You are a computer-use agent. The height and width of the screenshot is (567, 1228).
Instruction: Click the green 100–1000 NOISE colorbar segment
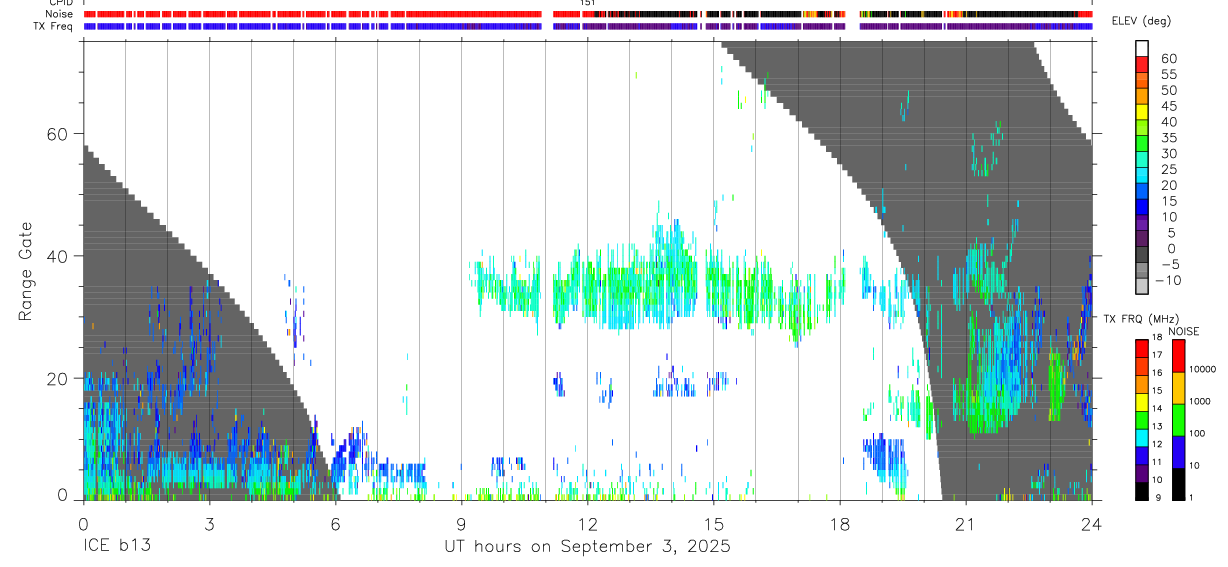(1179, 419)
